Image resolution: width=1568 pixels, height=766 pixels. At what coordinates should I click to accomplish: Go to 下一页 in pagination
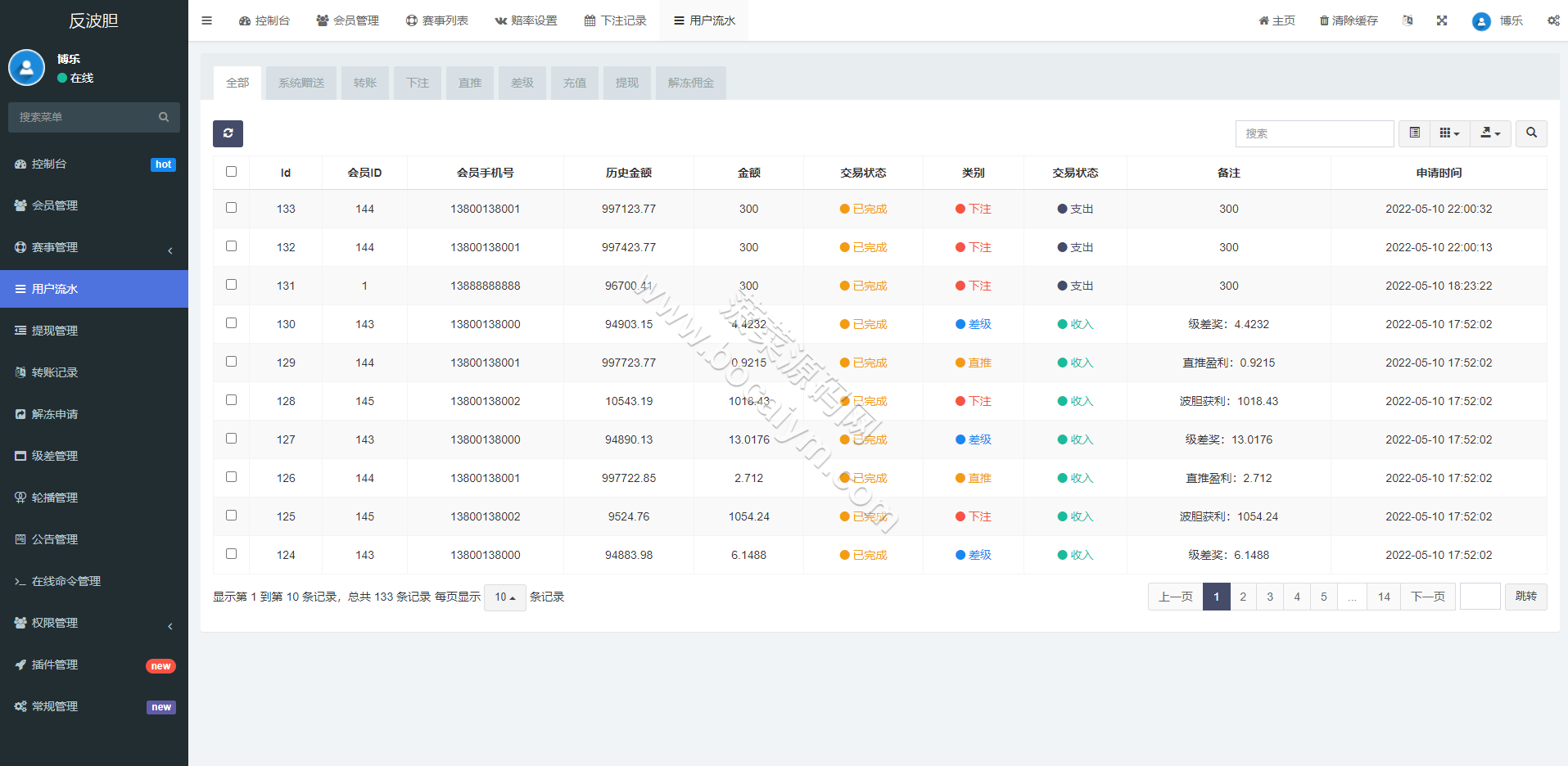coord(1428,597)
